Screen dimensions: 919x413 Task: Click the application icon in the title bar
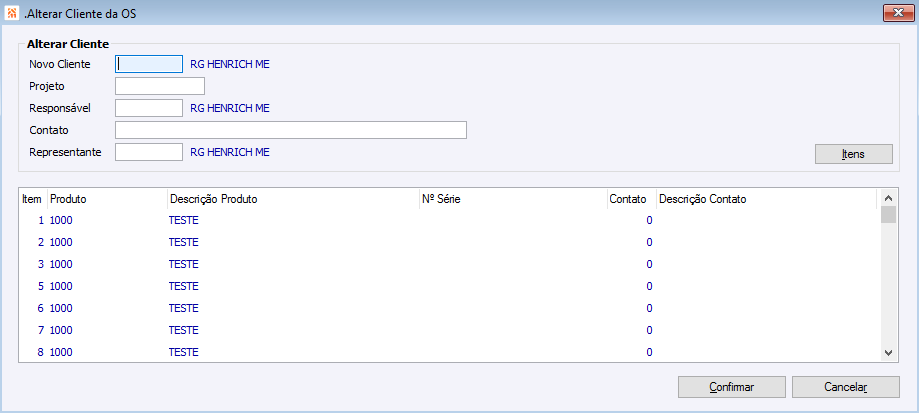click(x=11, y=13)
